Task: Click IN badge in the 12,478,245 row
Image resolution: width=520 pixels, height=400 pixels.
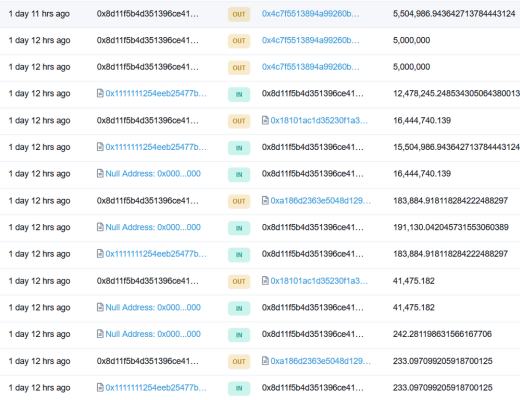Action: tap(239, 94)
